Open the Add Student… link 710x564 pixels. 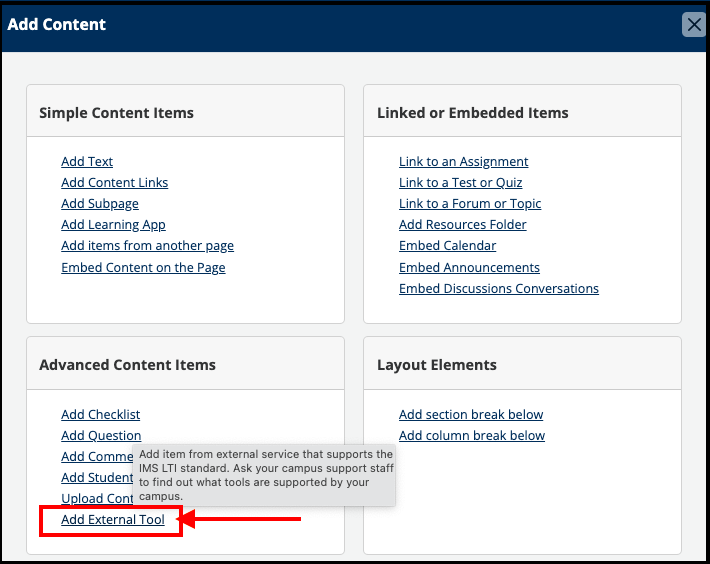click(x=97, y=478)
